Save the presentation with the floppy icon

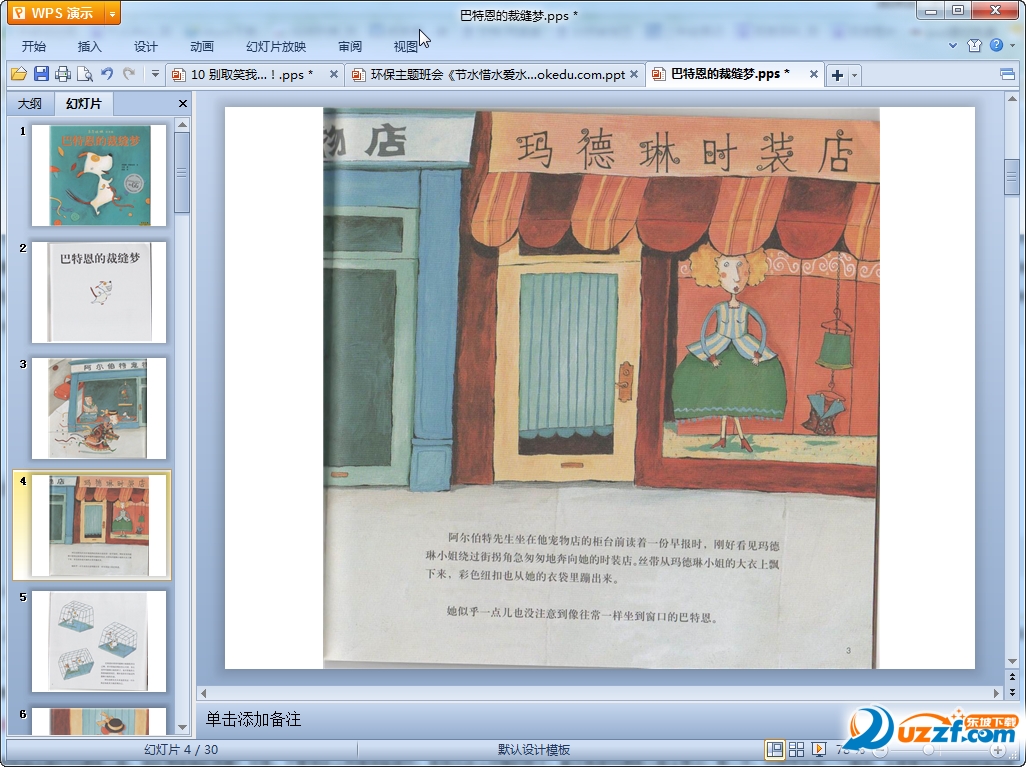[41, 74]
